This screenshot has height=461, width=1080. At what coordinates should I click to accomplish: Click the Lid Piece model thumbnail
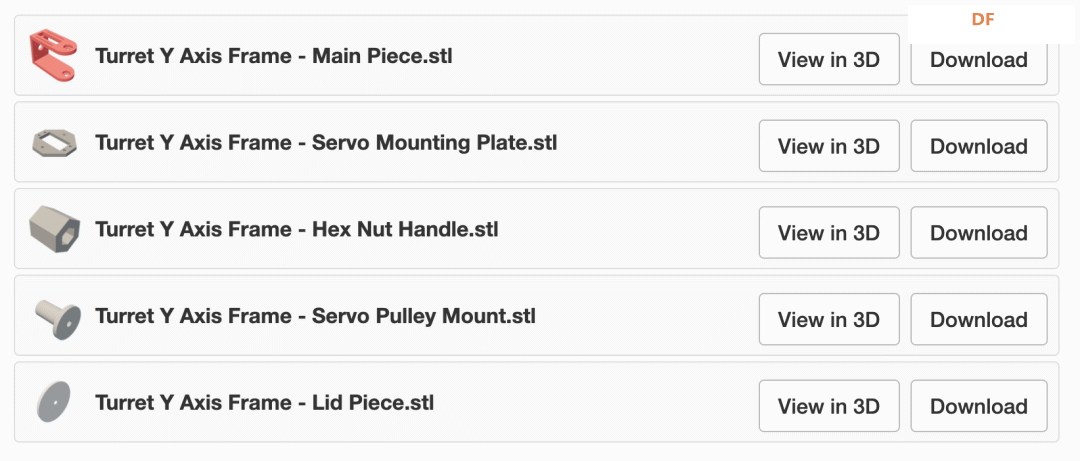tap(52, 402)
